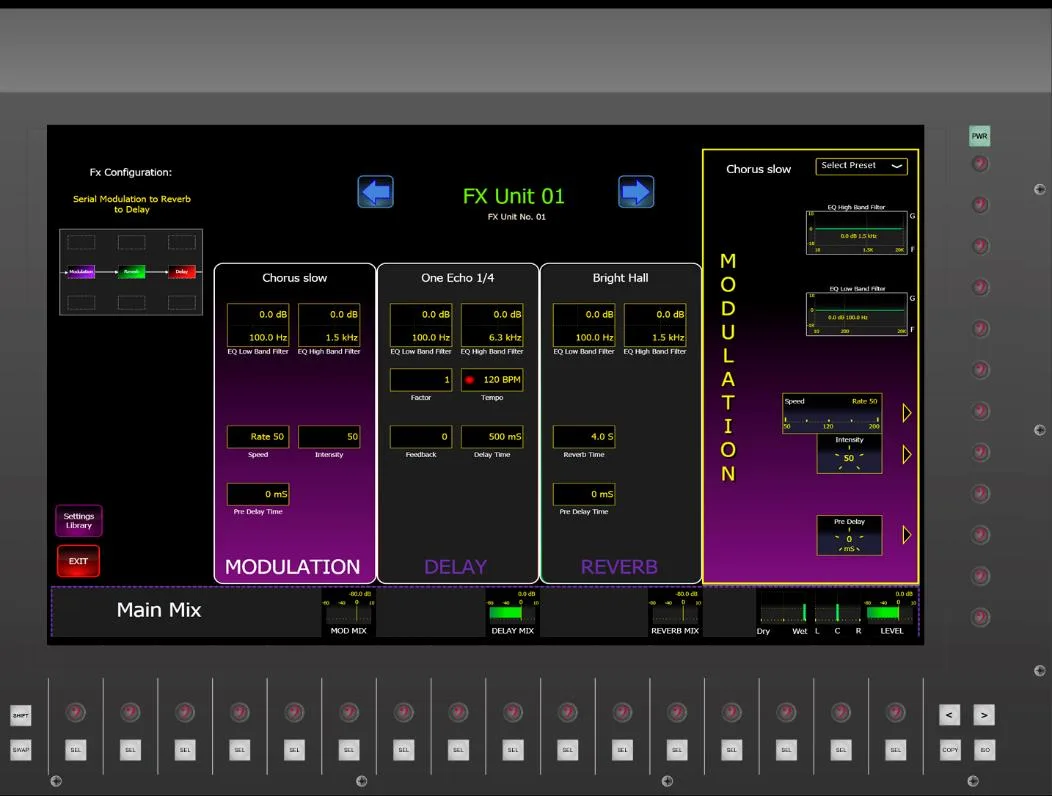This screenshot has width=1052, height=796.
Task: Click the L C R pan meter
Action: (837, 613)
